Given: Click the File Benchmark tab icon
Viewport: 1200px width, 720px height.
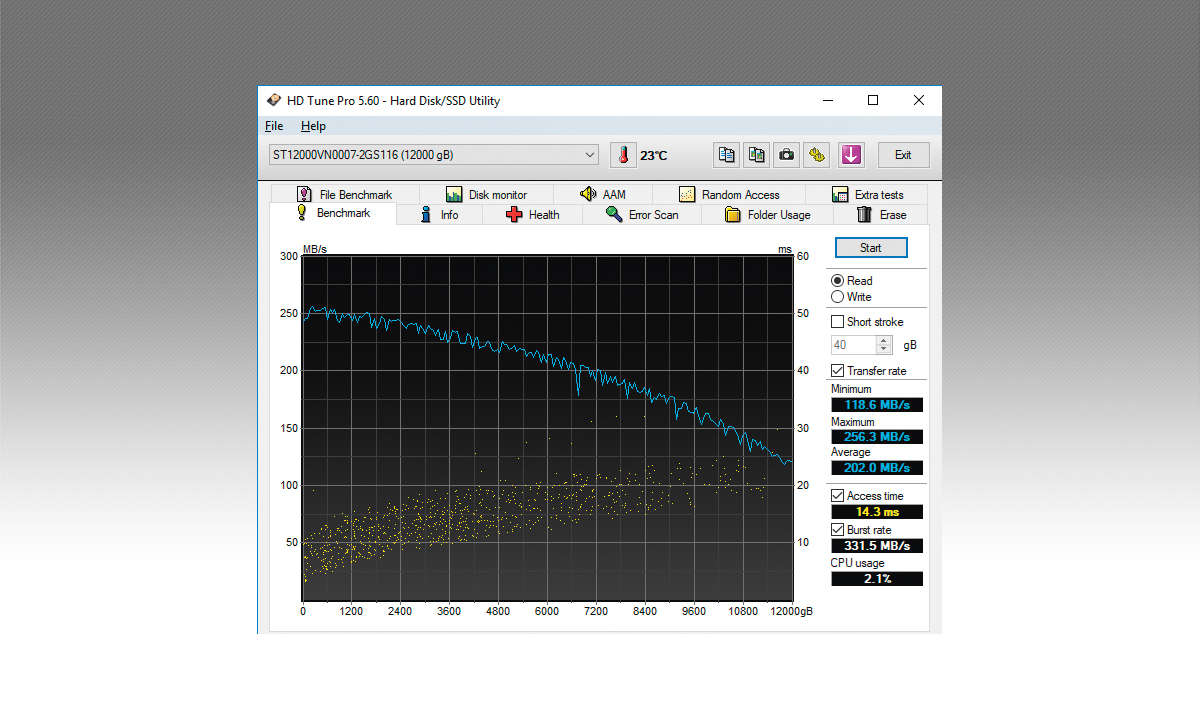Looking at the screenshot, I should [304, 194].
